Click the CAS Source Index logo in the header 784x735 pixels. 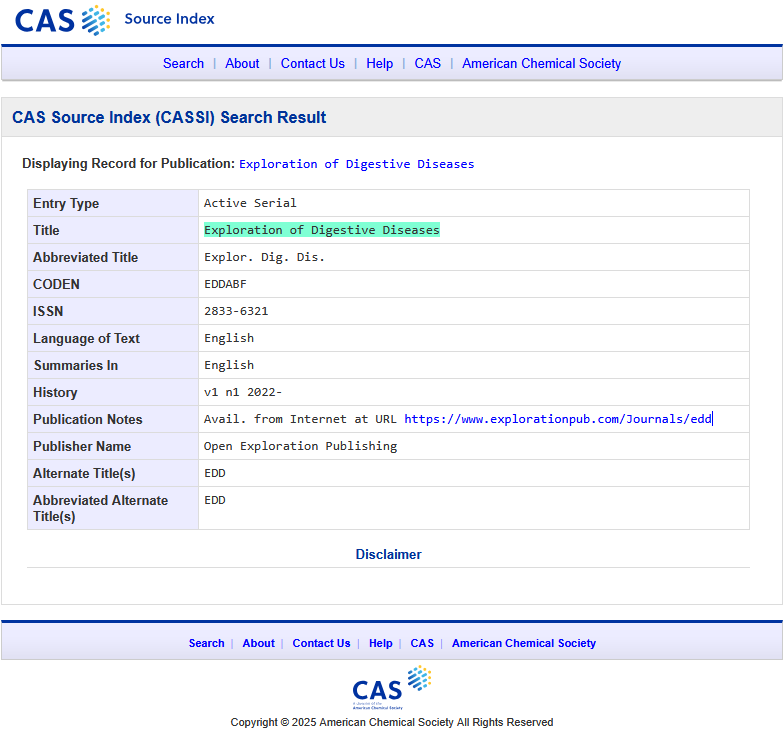114,20
